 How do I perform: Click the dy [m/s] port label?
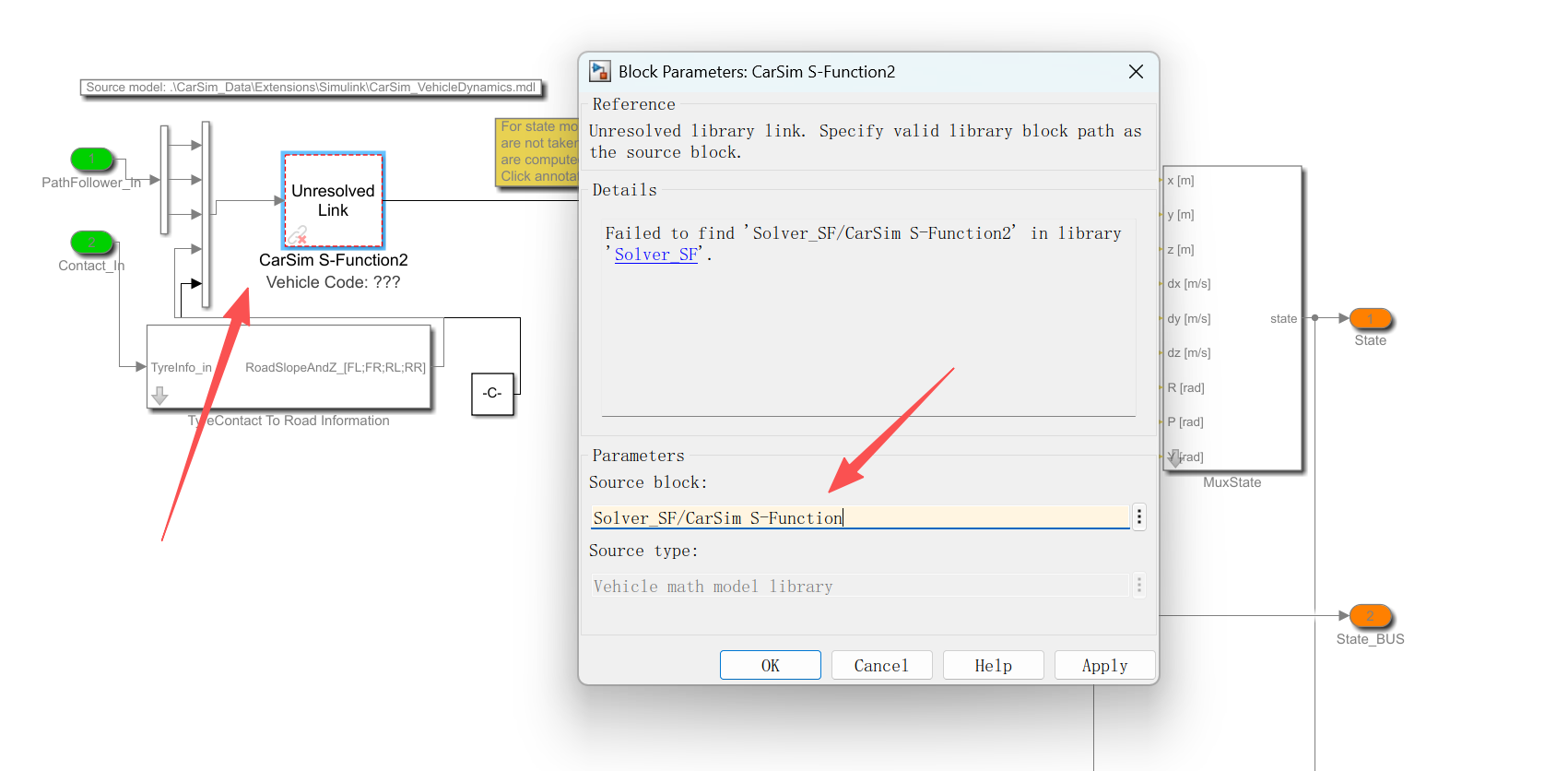[x=1188, y=318]
